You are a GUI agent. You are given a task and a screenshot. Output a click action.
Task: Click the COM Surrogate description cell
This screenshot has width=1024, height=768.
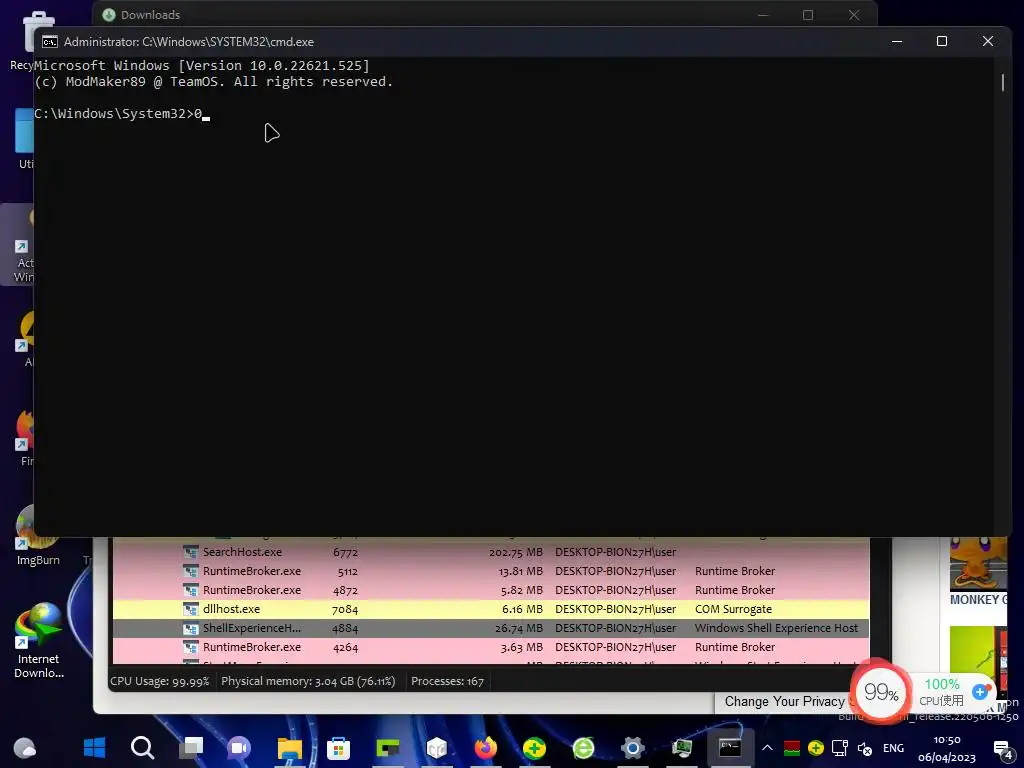733,609
